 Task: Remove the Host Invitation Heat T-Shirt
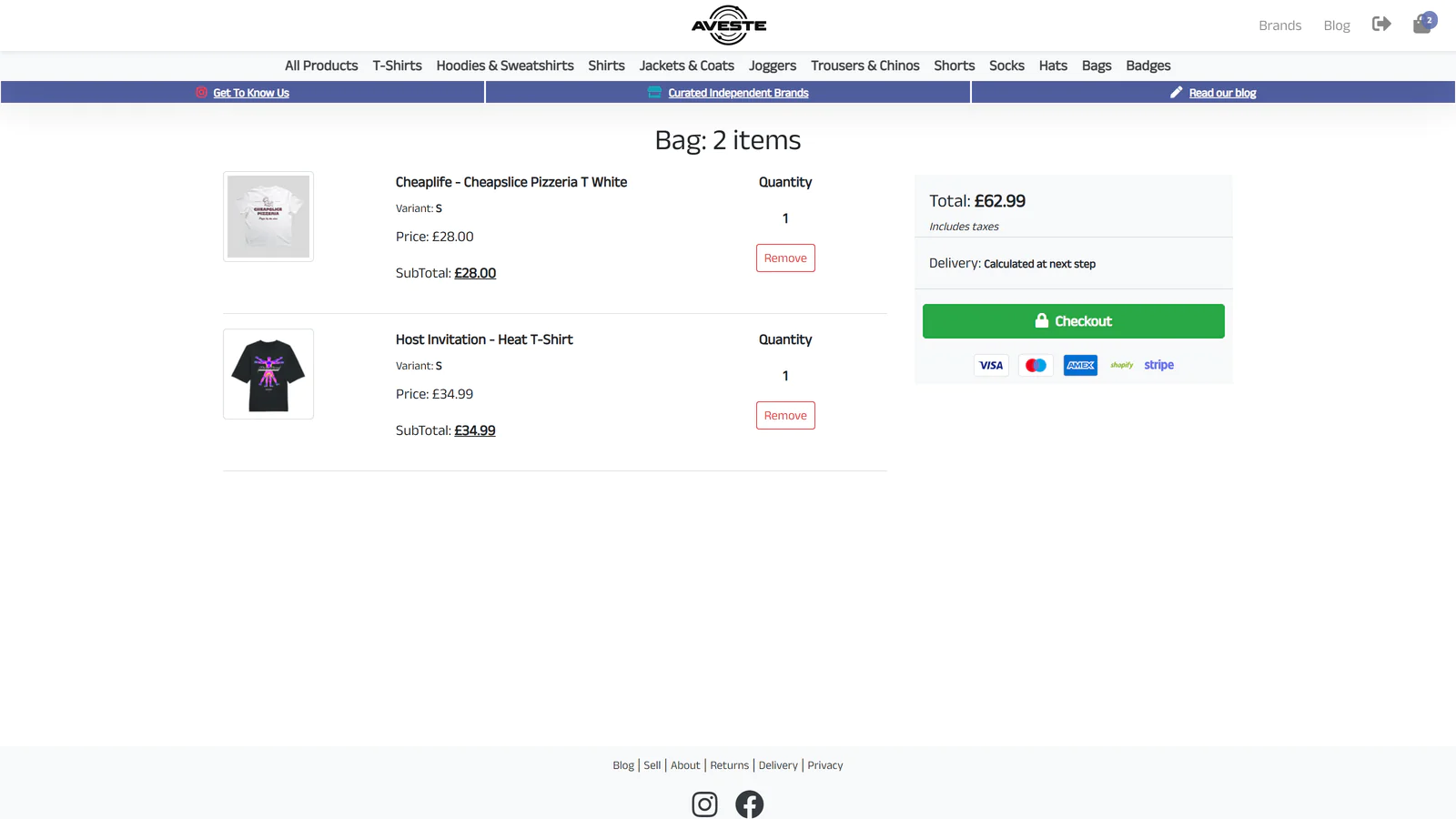point(785,416)
